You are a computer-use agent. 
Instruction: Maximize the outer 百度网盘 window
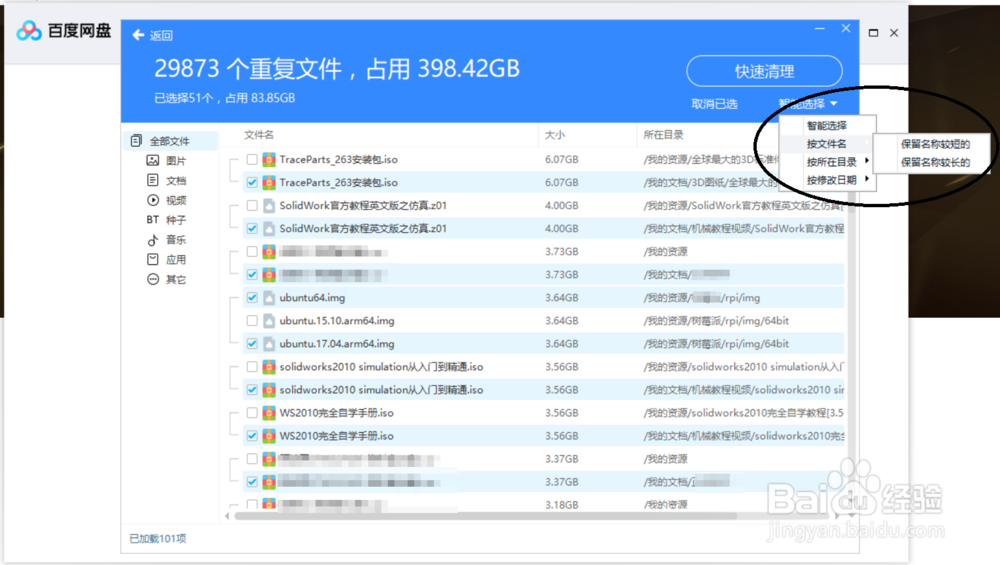click(x=873, y=33)
